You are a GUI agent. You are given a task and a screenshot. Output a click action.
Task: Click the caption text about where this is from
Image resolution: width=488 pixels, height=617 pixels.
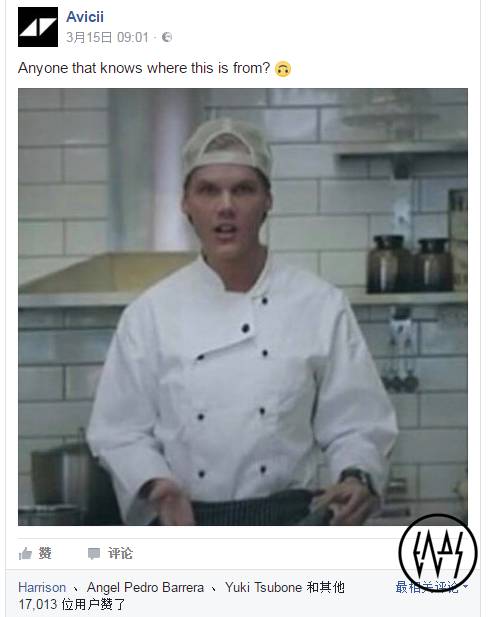(x=144, y=68)
